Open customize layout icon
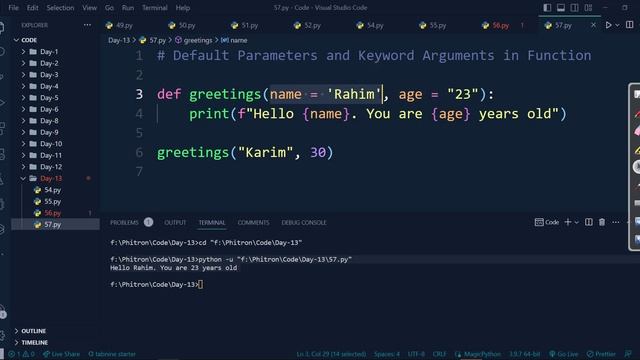The height and width of the screenshot is (360, 640). pyautogui.click(x=588, y=8)
